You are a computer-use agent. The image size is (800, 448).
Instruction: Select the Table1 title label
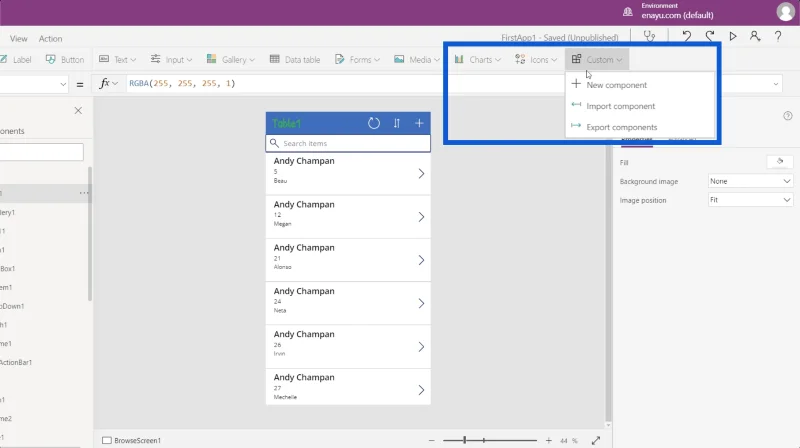tap(287, 123)
